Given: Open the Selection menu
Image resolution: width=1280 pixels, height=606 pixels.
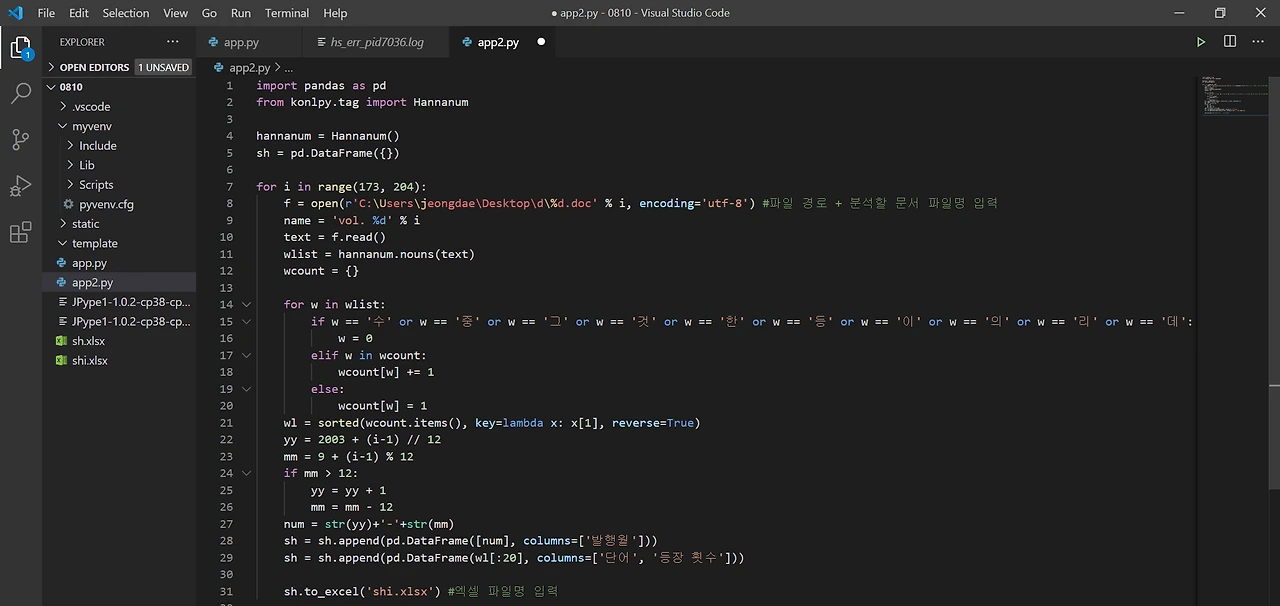Looking at the screenshot, I should point(126,13).
